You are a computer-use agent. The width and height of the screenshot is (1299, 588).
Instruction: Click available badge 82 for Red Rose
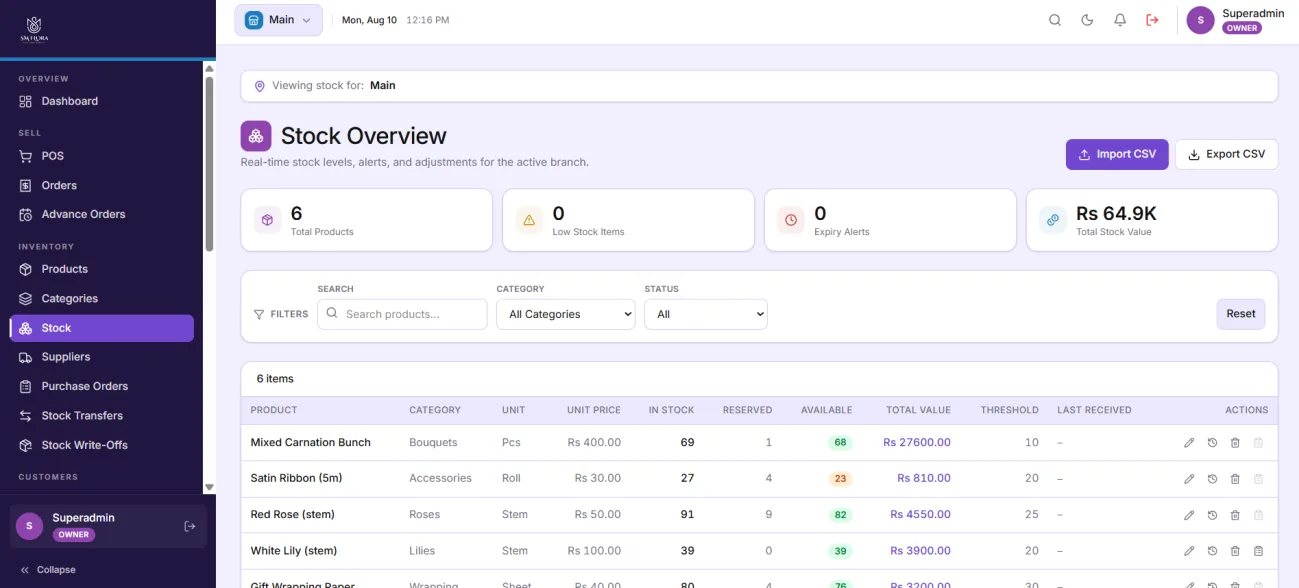pyautogui.click(x=840, y=515)
